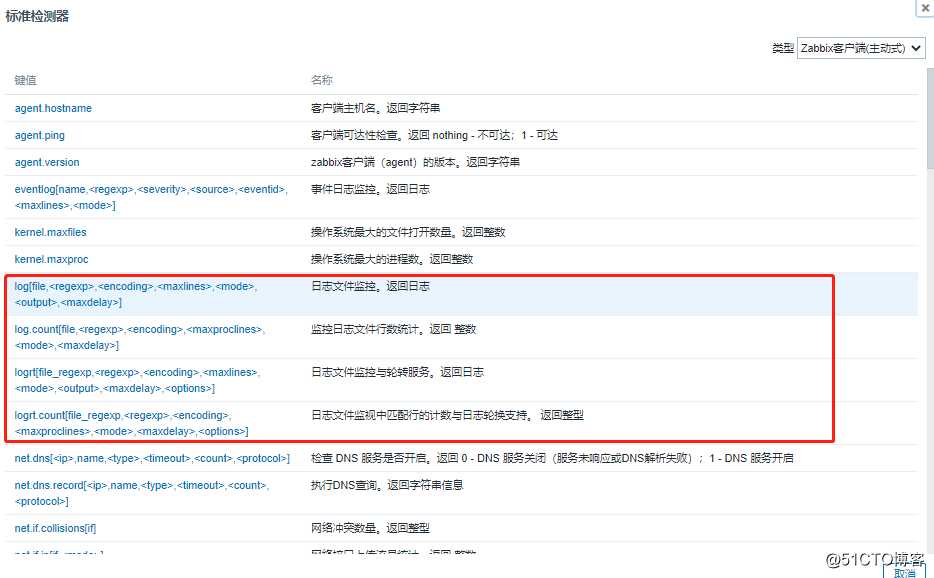934x578 pixels.
Task: Select the agent.hostname key
Action: (53, 108)
